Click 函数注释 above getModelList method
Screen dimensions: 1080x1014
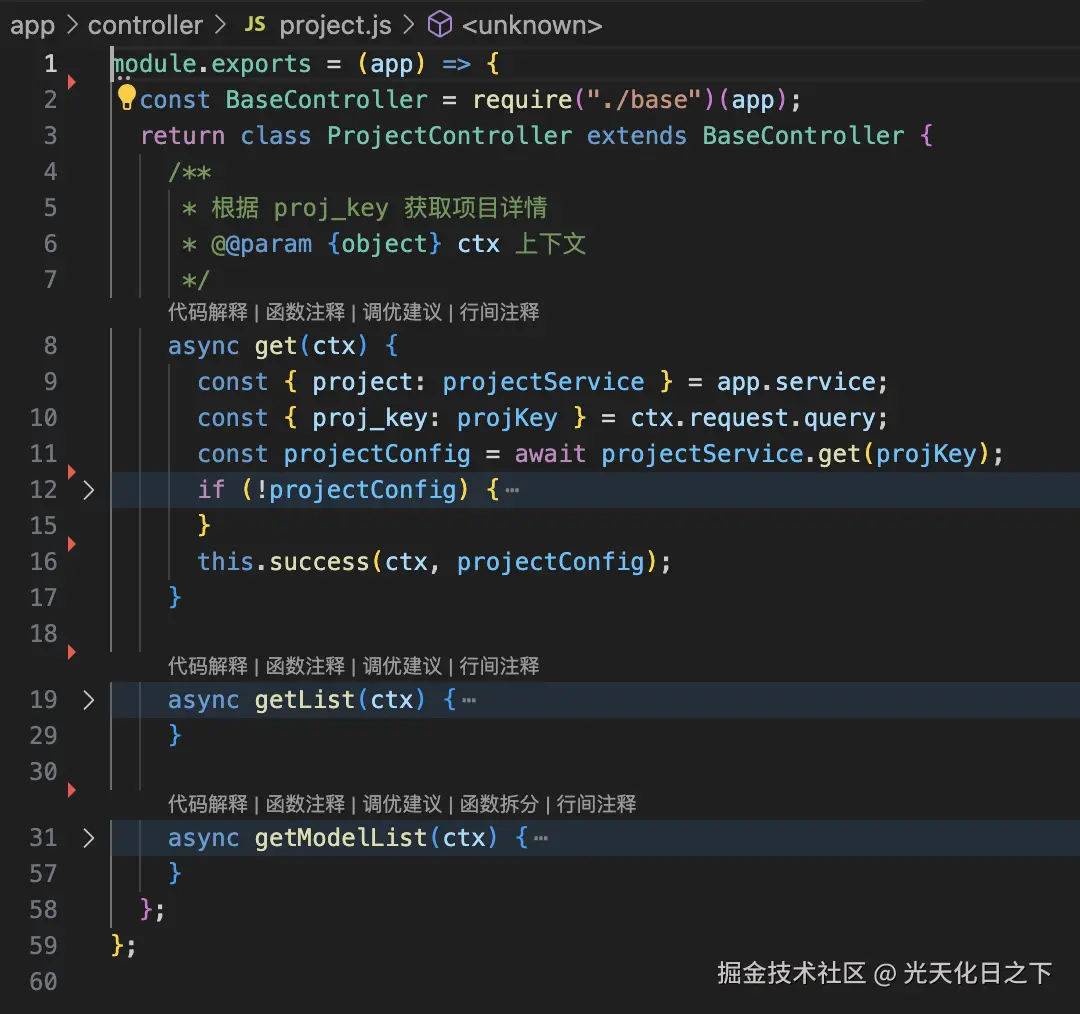[305, 804]
